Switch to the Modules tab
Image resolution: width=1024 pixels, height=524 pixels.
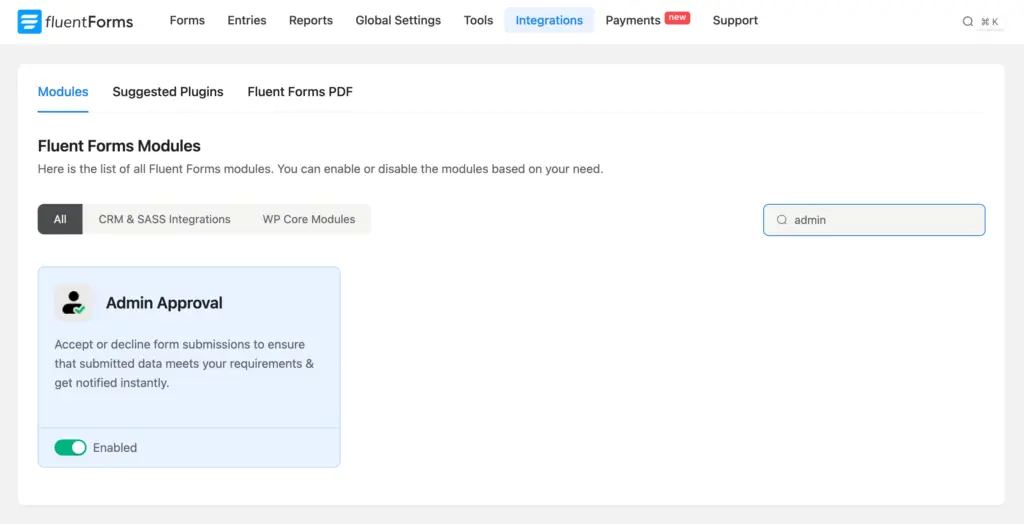[x=63, y=92]
